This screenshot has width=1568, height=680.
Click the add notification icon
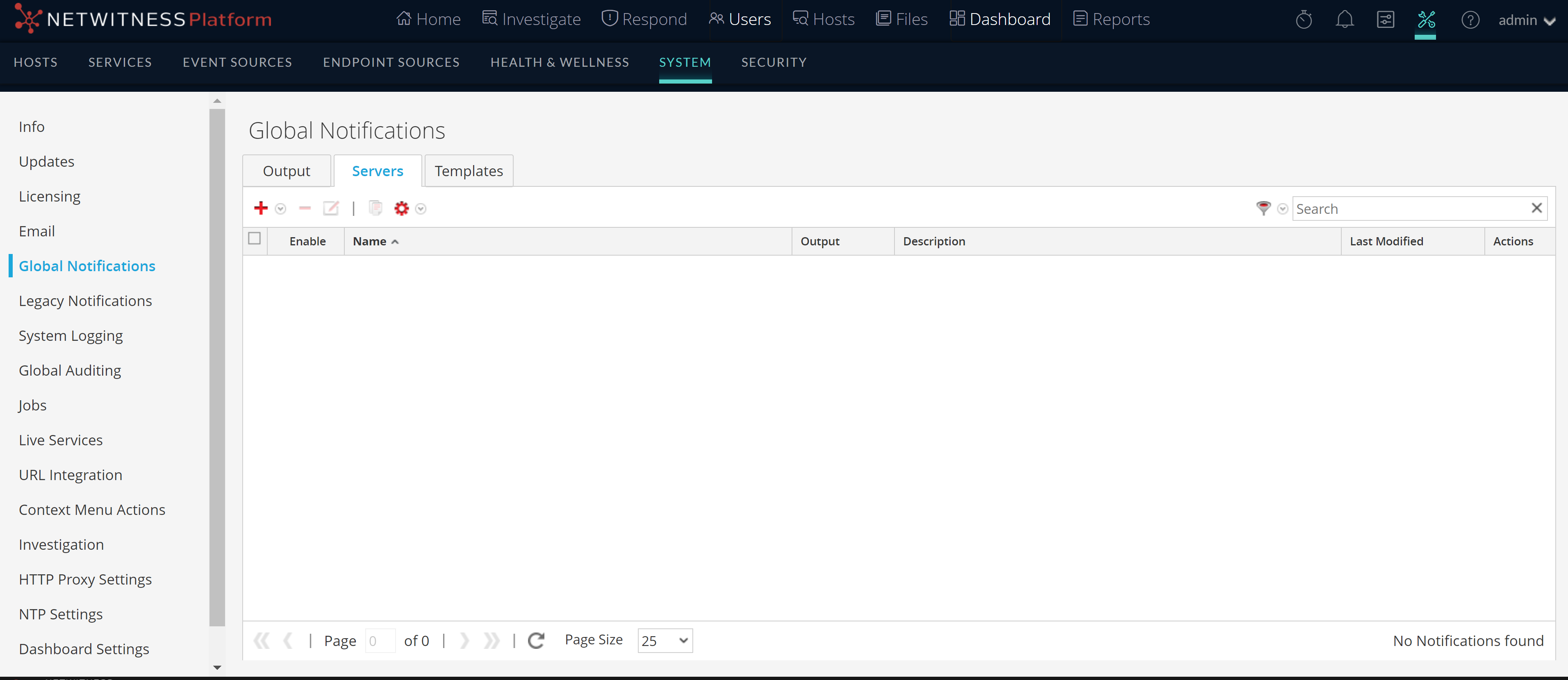click(262, 208)
